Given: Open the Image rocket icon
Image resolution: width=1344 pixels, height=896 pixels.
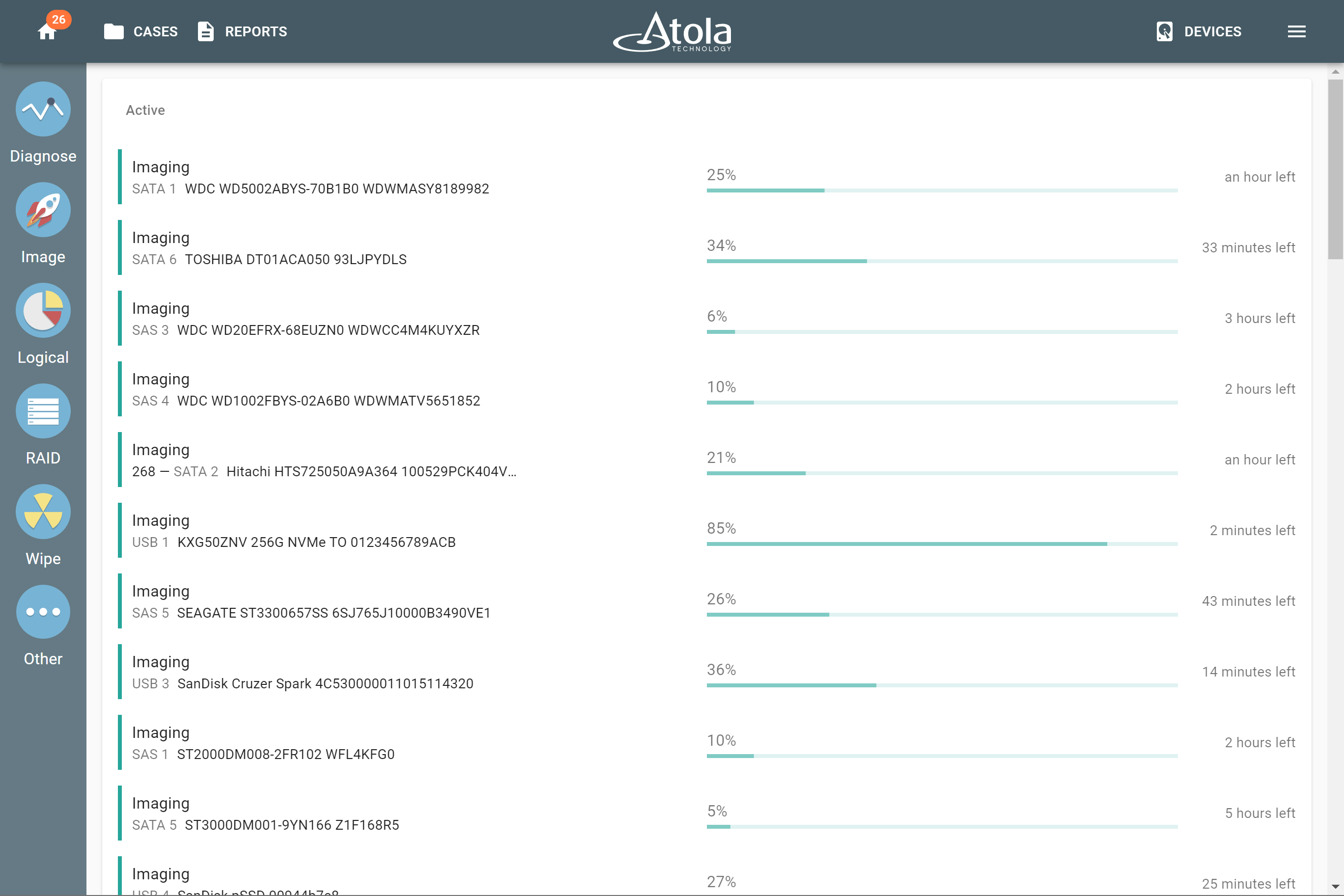Looking at the screenshot, I should [x=43, y=210].
